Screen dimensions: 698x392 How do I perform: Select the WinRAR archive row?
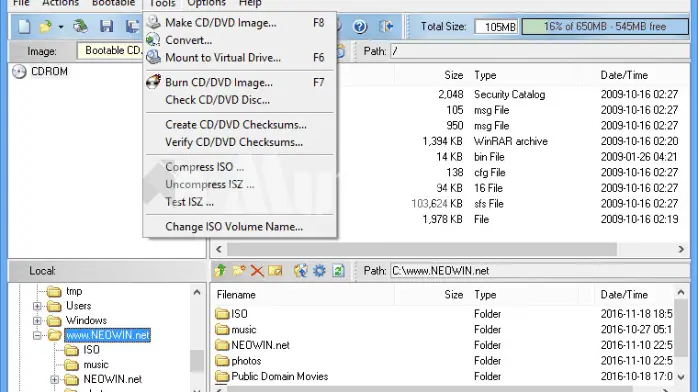pos(512,141)
